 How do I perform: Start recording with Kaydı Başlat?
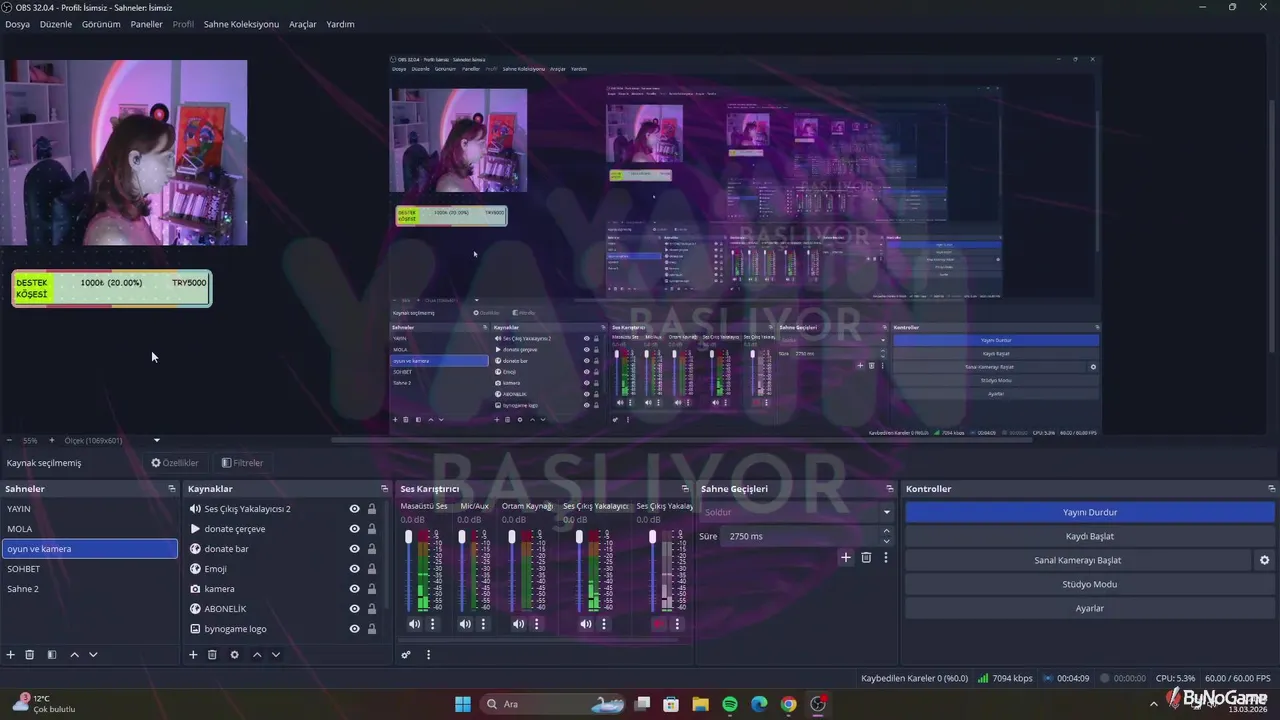click(x=1090, y=536)
